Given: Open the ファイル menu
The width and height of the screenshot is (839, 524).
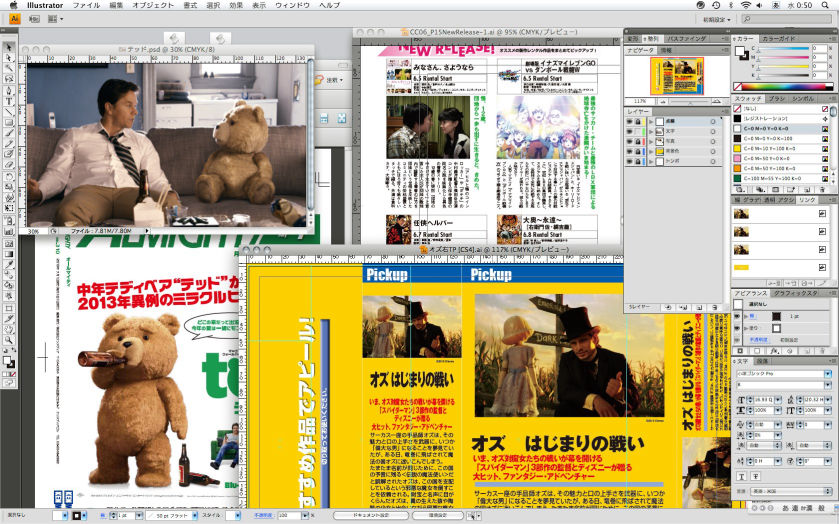Looking at the screenshot, I should (86, 5).
